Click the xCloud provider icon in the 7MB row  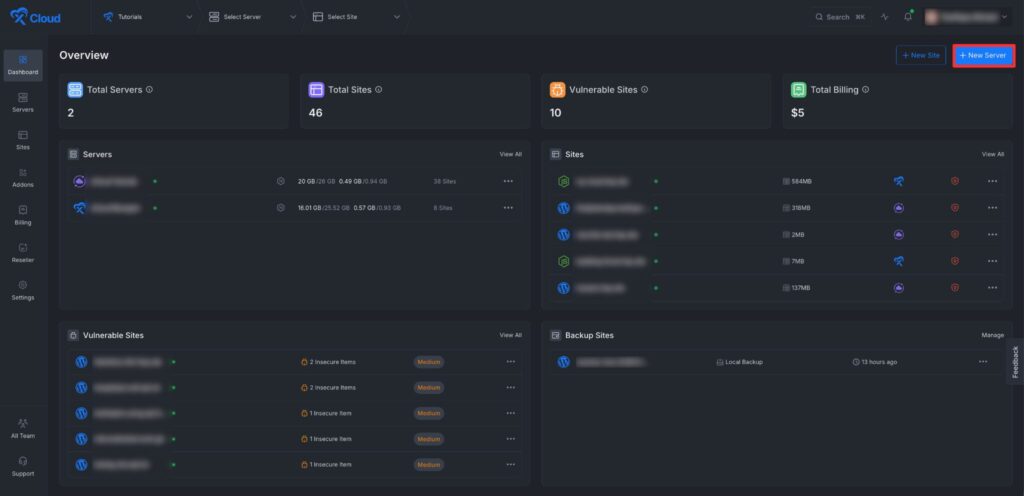(x=899, y=261)
